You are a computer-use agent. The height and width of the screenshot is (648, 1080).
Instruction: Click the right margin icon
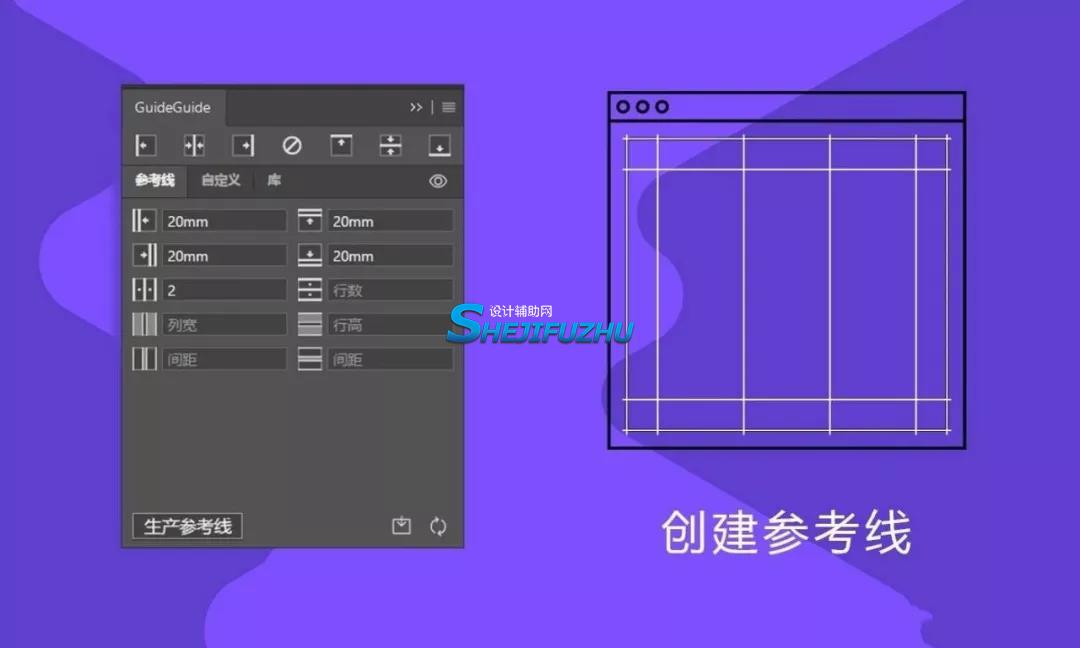[x=144, y=255]
